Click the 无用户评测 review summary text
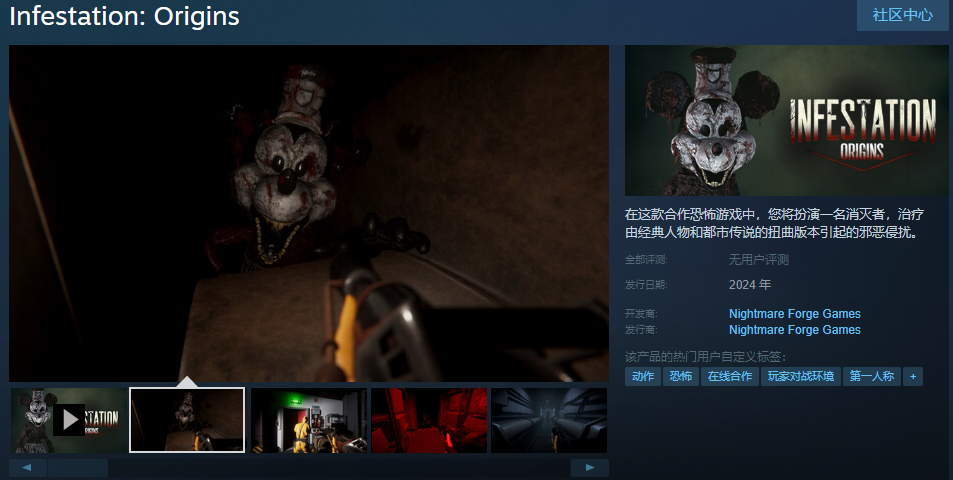 [759, 260]
